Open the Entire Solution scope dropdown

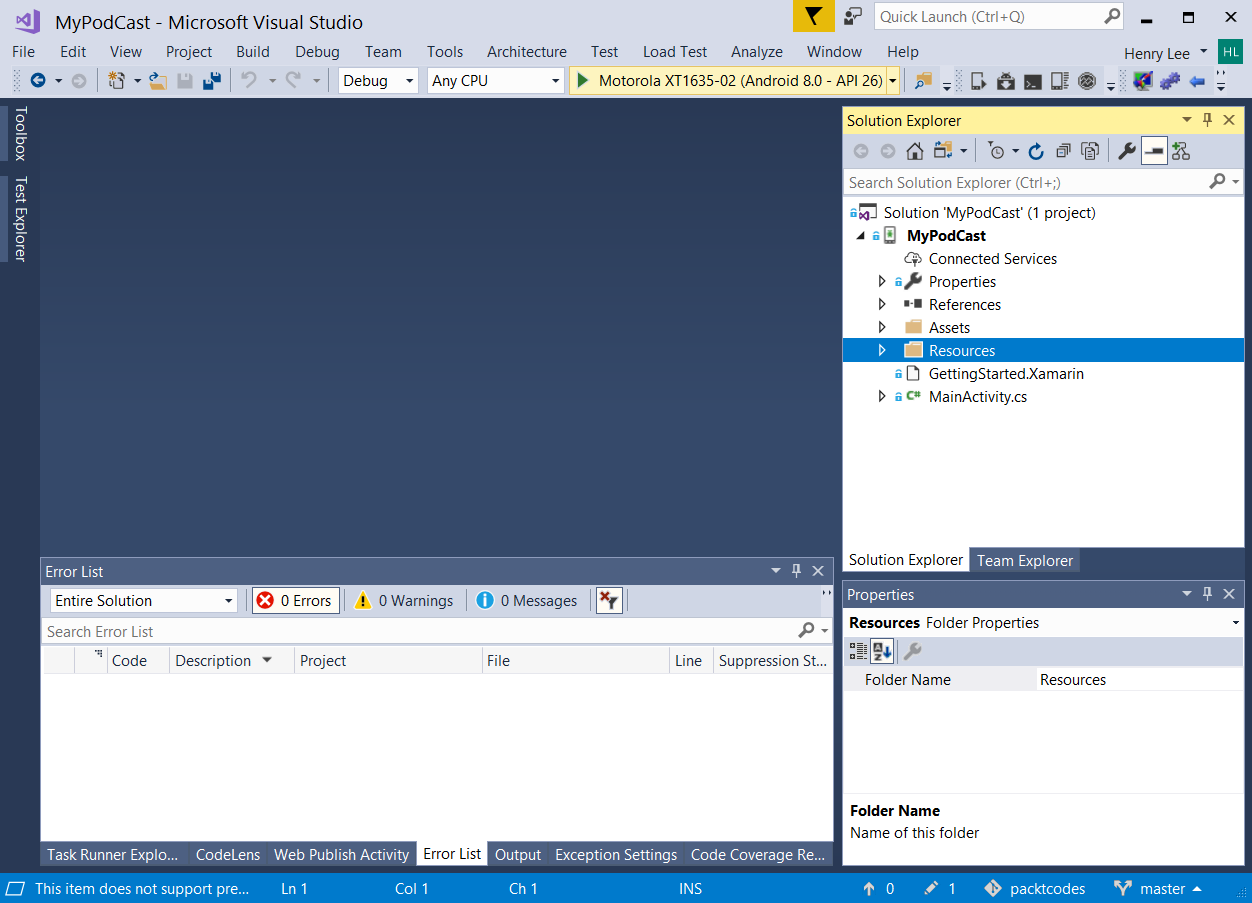pyautogui.click(x=144, y=601)
